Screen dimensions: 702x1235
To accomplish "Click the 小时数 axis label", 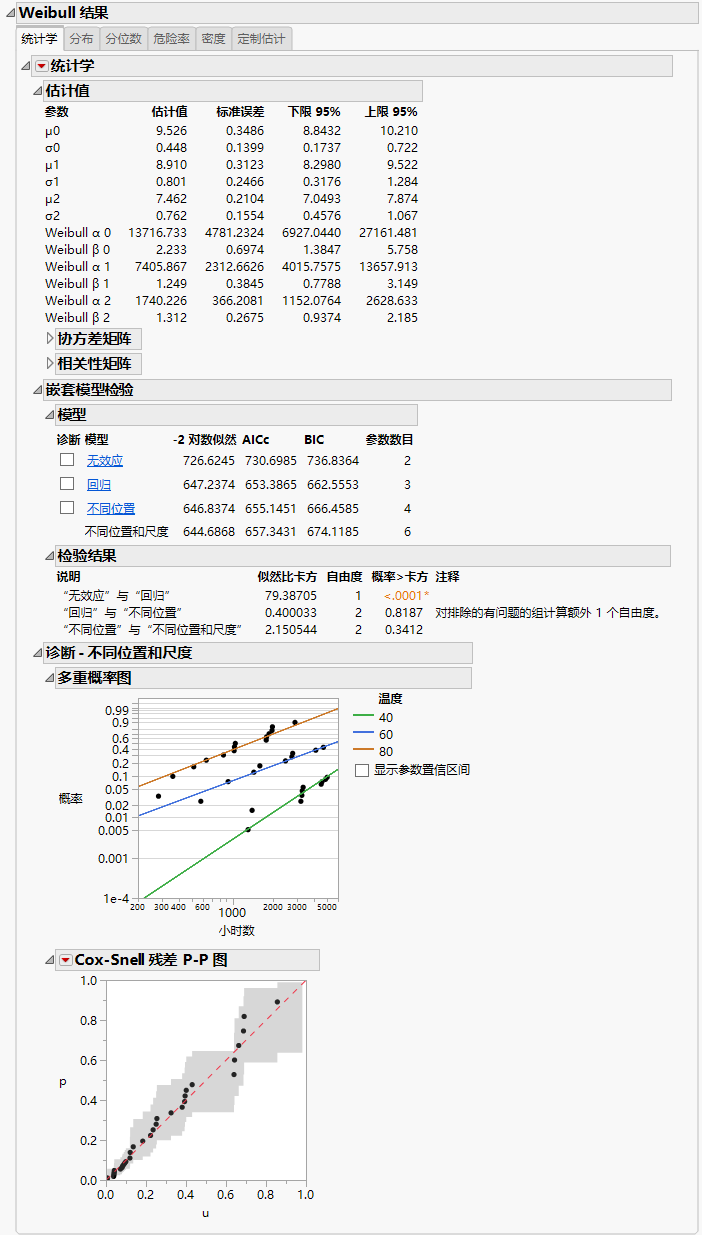I will [237, 931].
